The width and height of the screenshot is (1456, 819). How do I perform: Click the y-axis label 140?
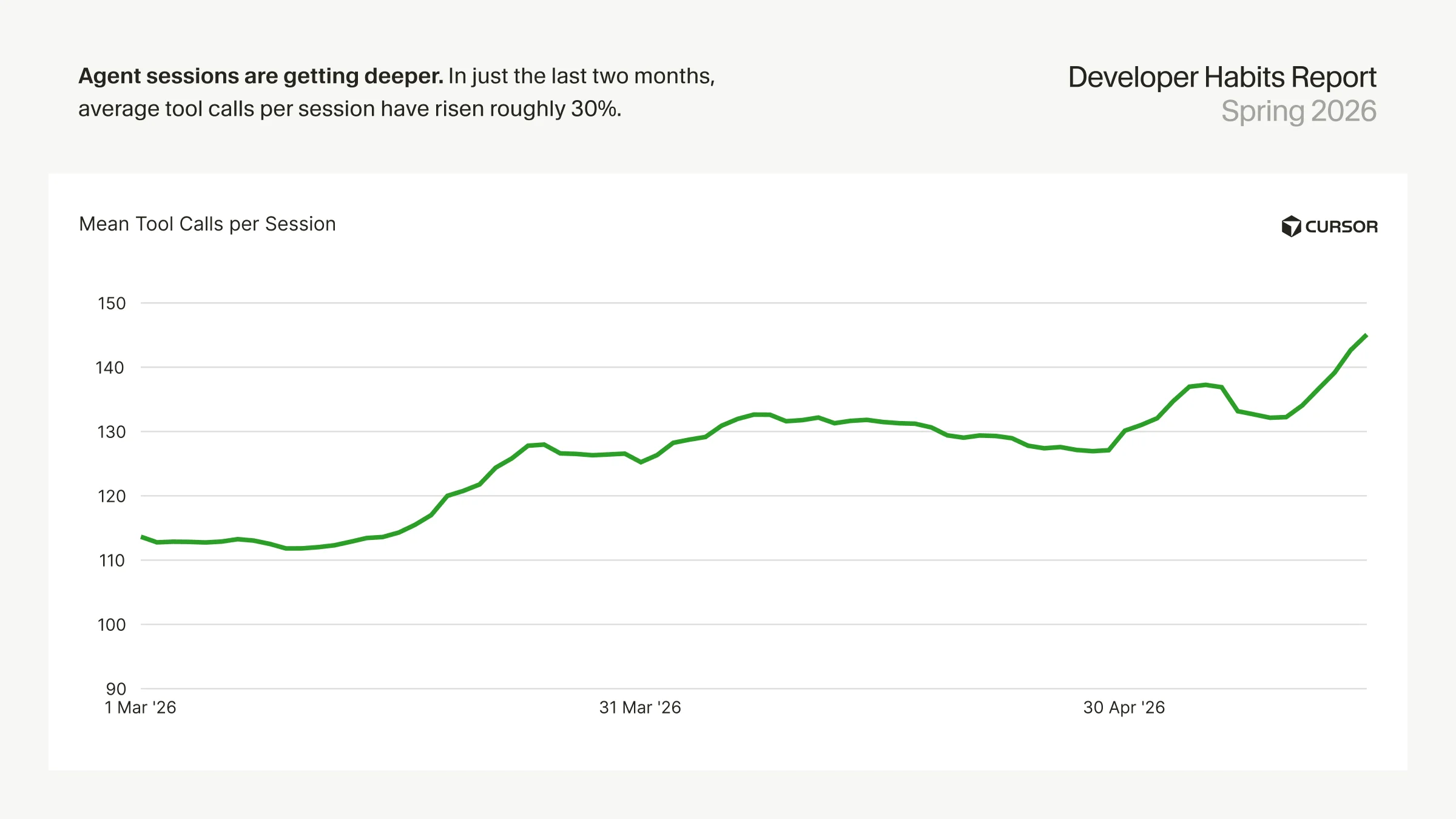(x=110, y=368)
